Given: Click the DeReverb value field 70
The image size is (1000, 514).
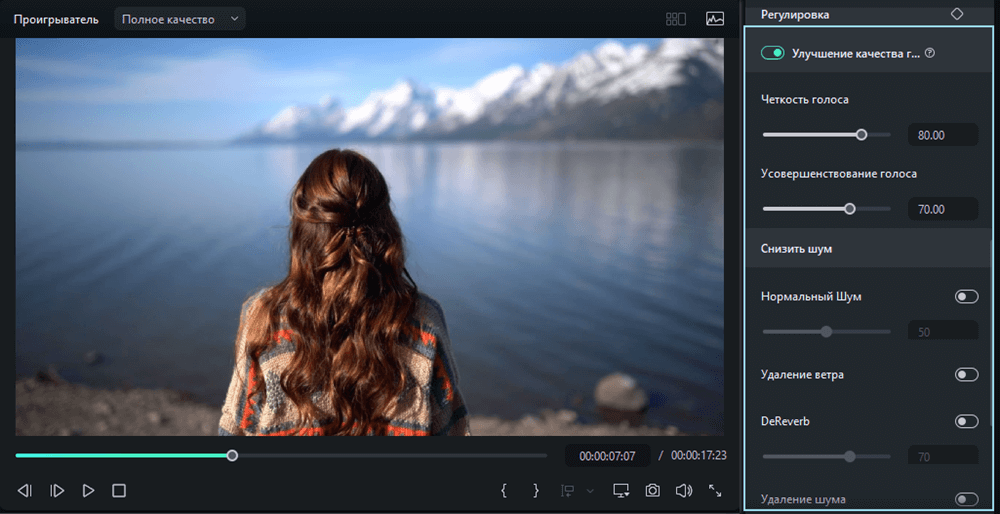Looking at the screenshot, I should (943, 457).
